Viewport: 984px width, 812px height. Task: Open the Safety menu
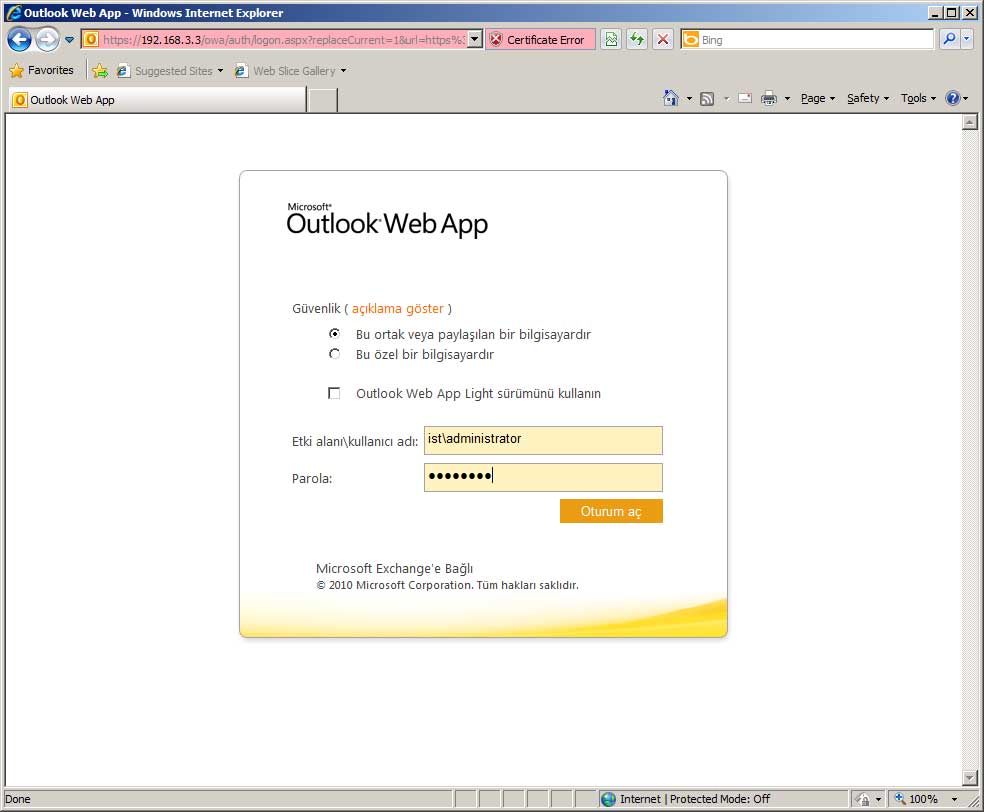point(867,98)
